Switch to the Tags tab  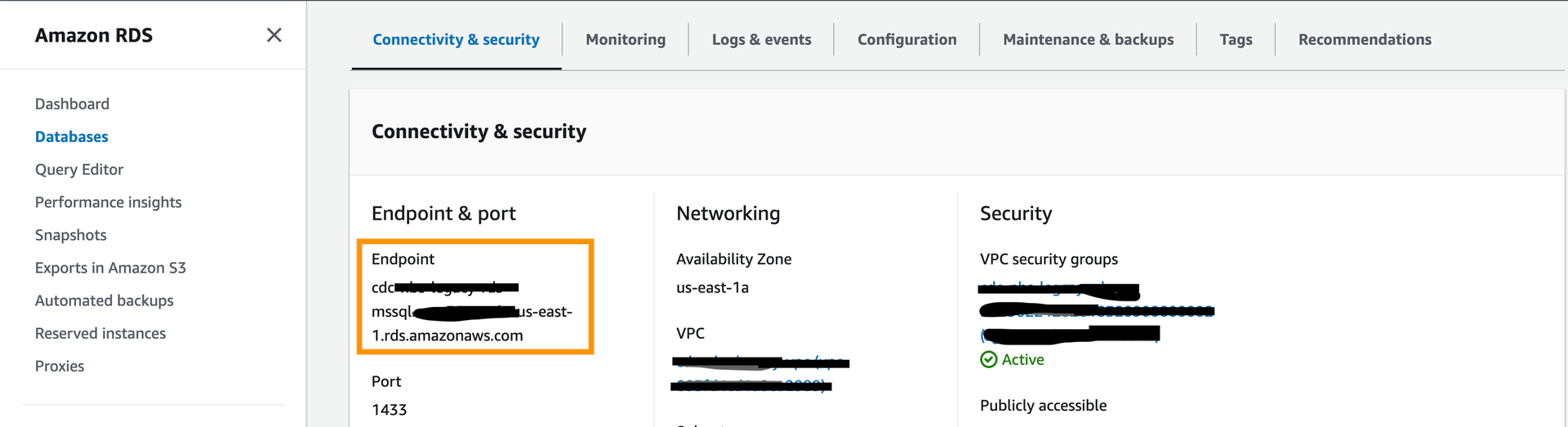click(1236, 39)
